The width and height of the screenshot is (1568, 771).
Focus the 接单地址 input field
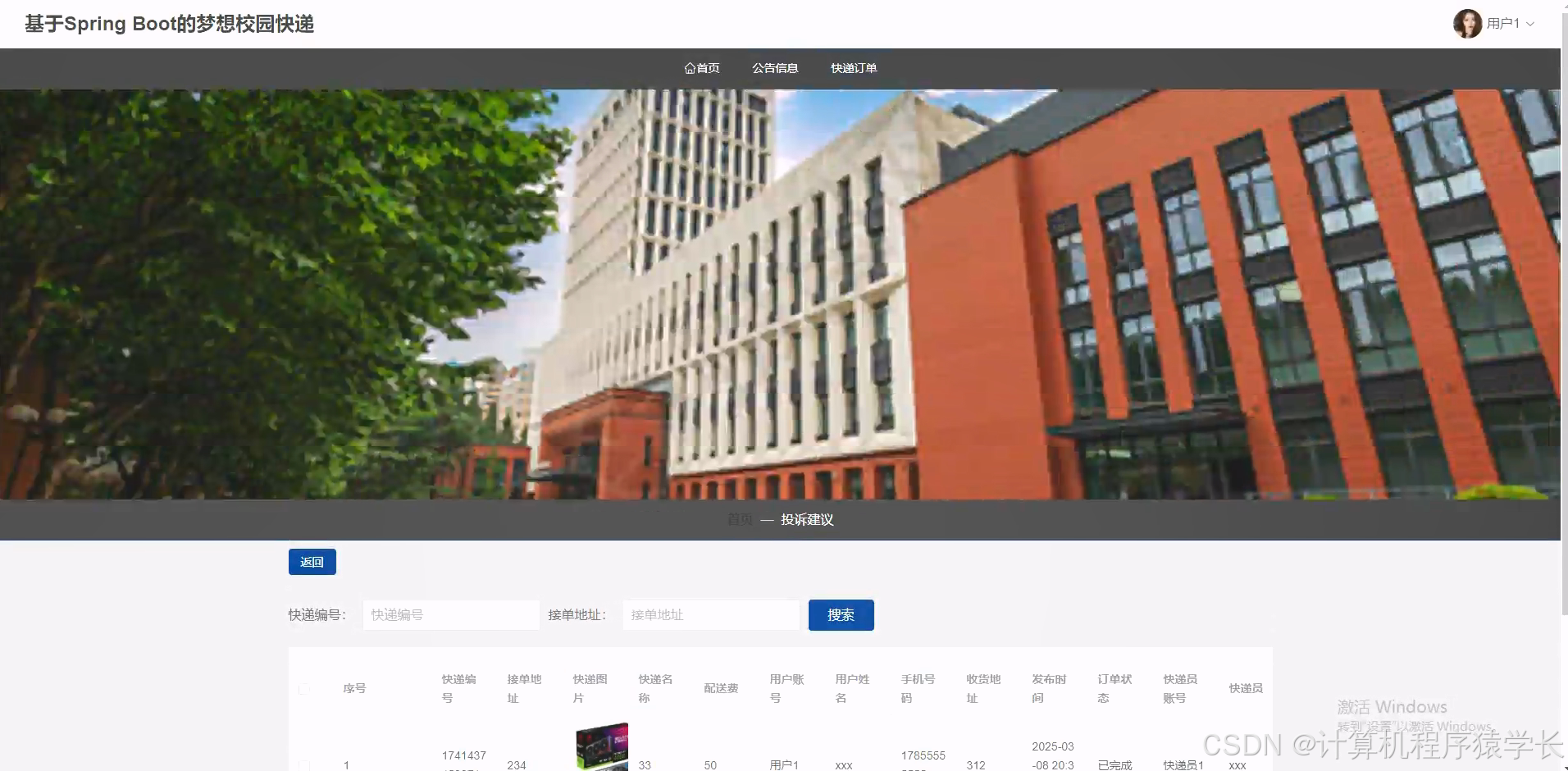tap(711, 615)
